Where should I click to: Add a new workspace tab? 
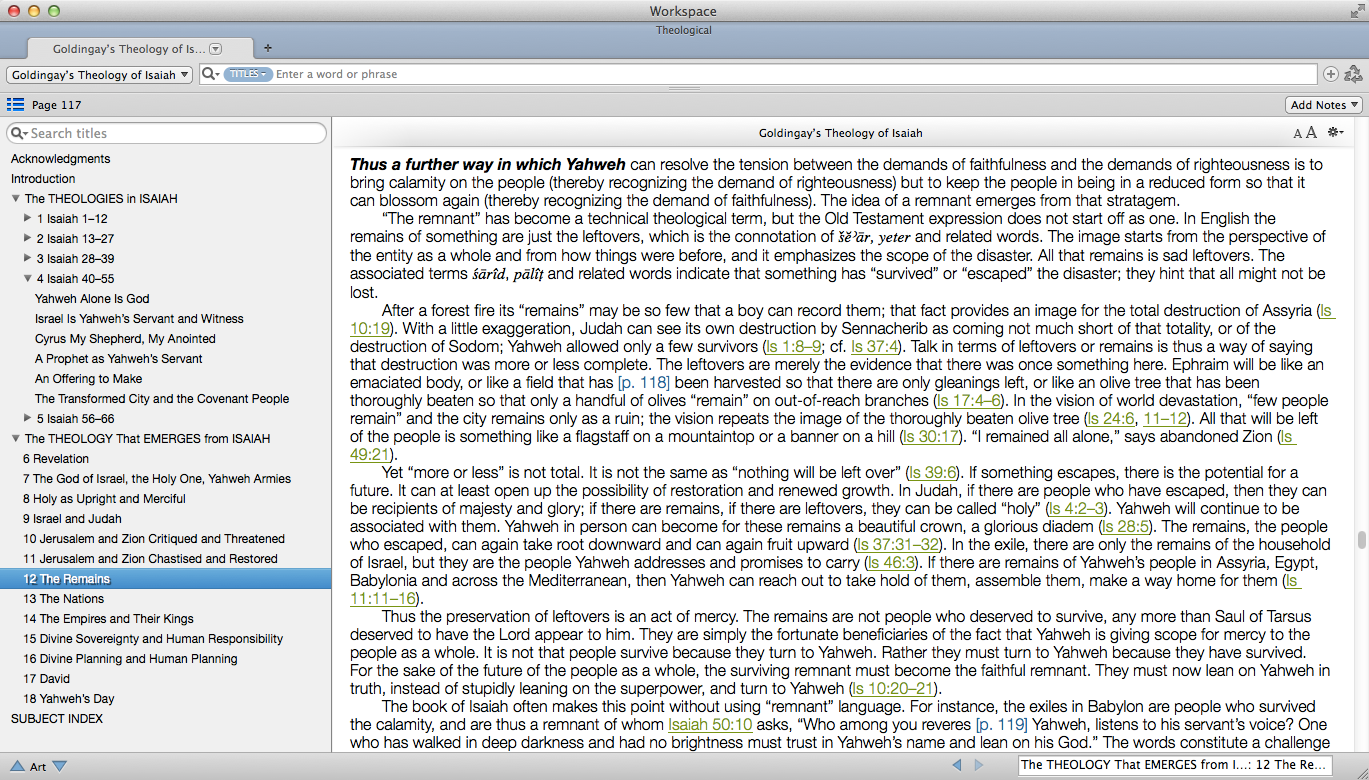click(268, 48)
